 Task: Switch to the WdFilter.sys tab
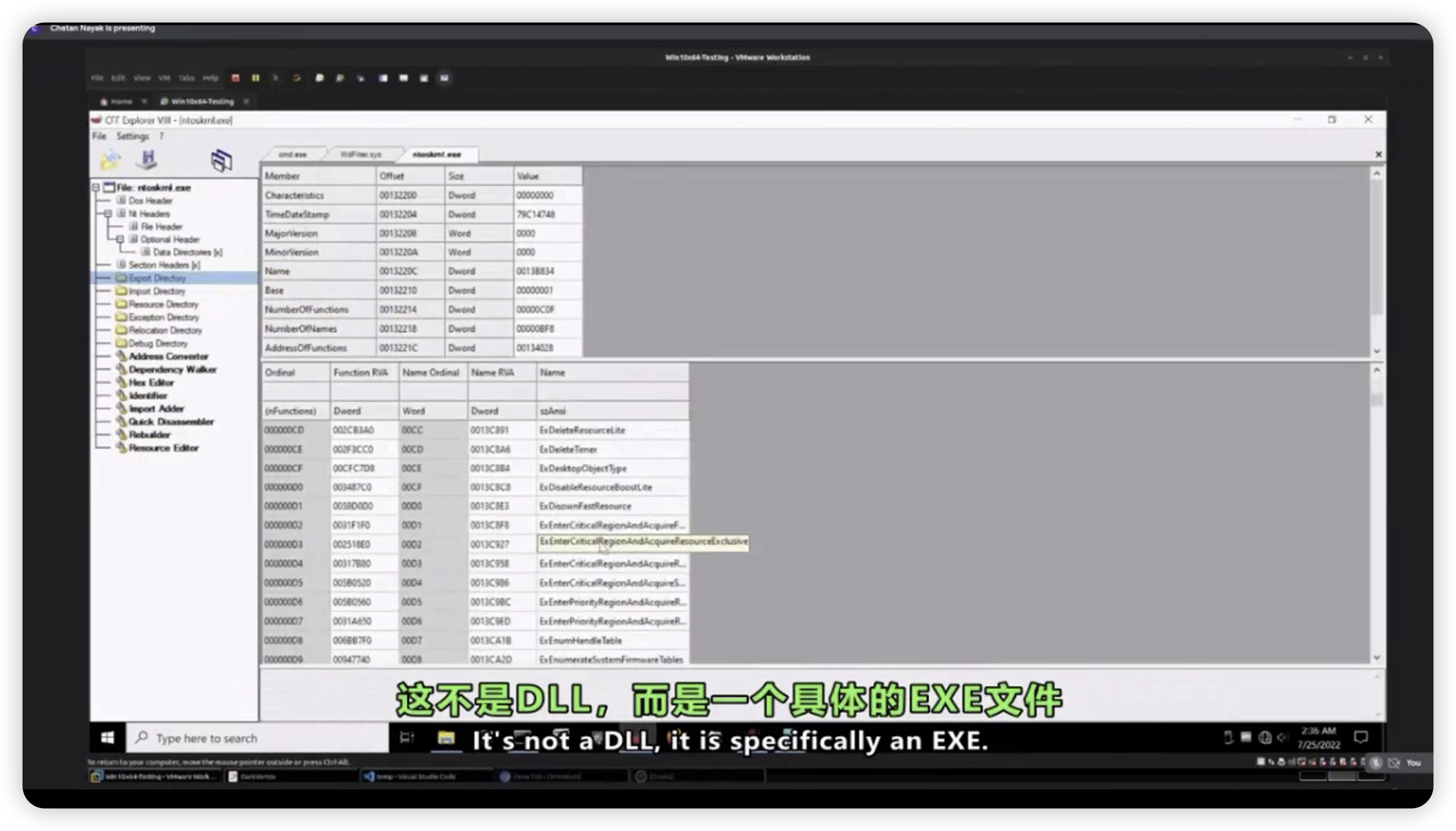tap(361, 155)
